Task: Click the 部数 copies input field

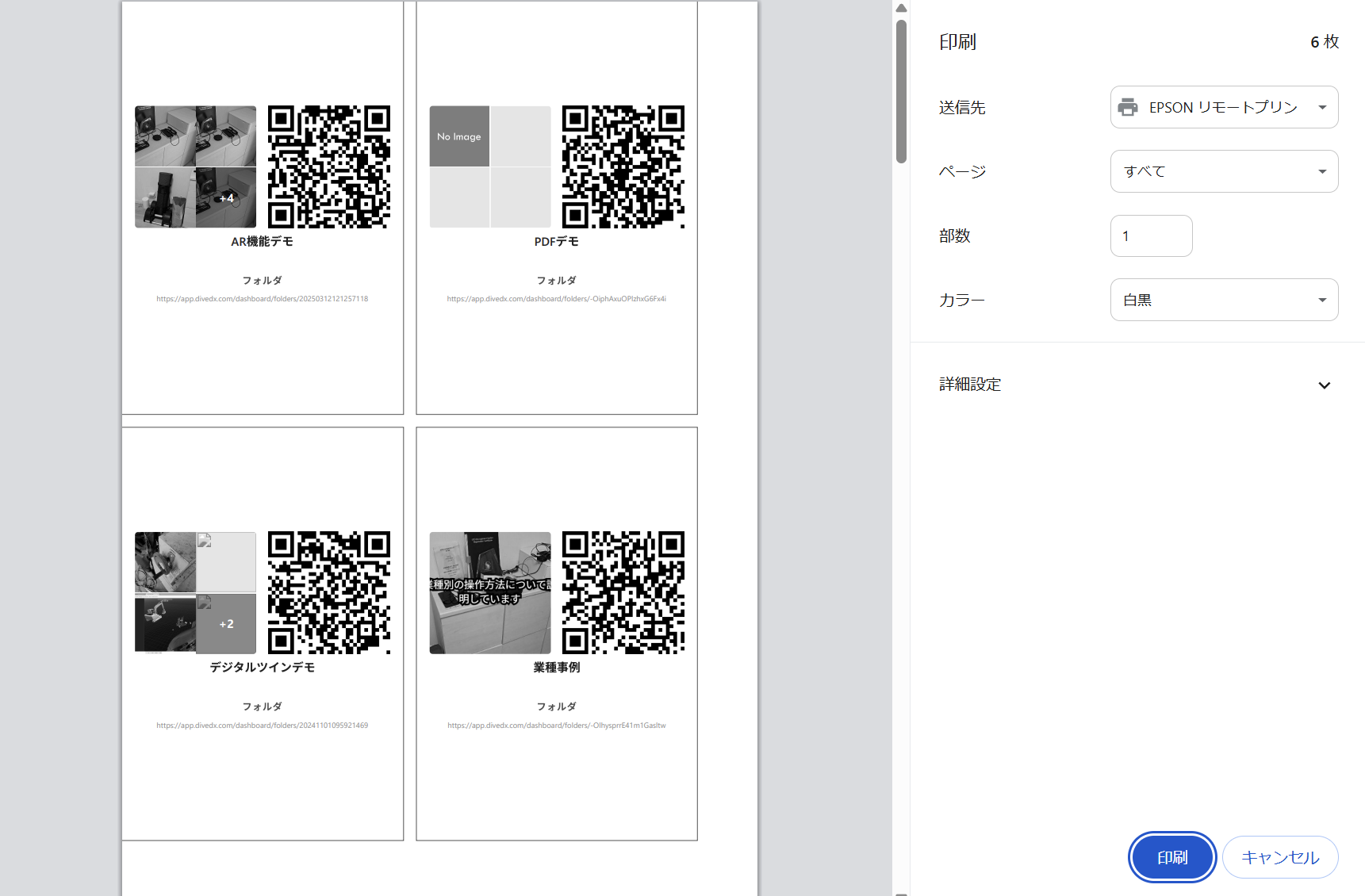Action: [x=1151, y=235]
